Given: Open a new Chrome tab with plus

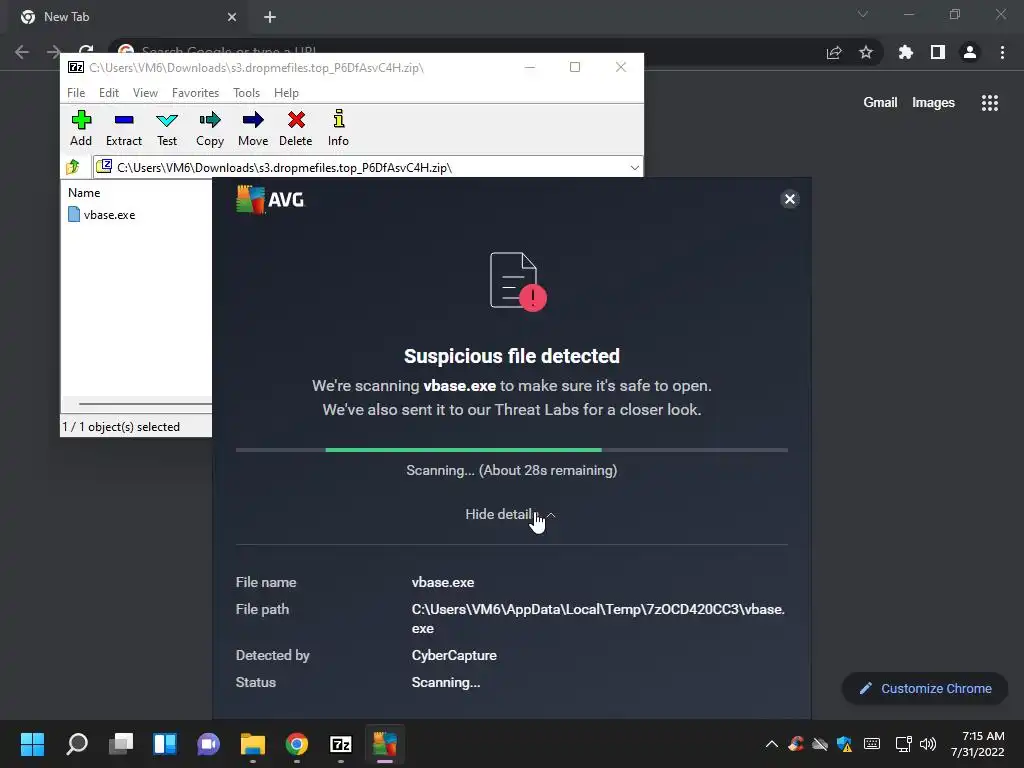Looking at the screenshot, I should (270, 17).
